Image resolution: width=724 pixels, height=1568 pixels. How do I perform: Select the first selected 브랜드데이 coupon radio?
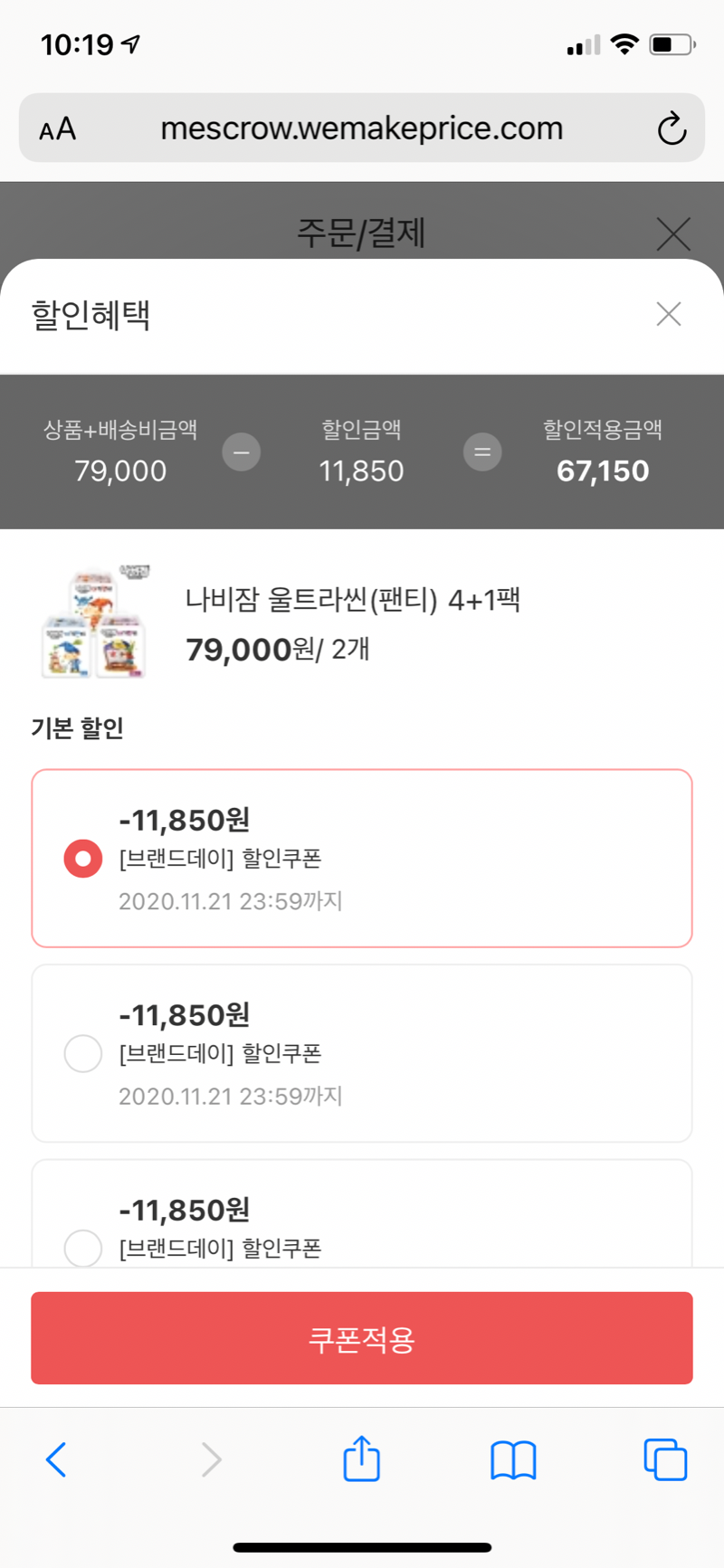(83, 859)
